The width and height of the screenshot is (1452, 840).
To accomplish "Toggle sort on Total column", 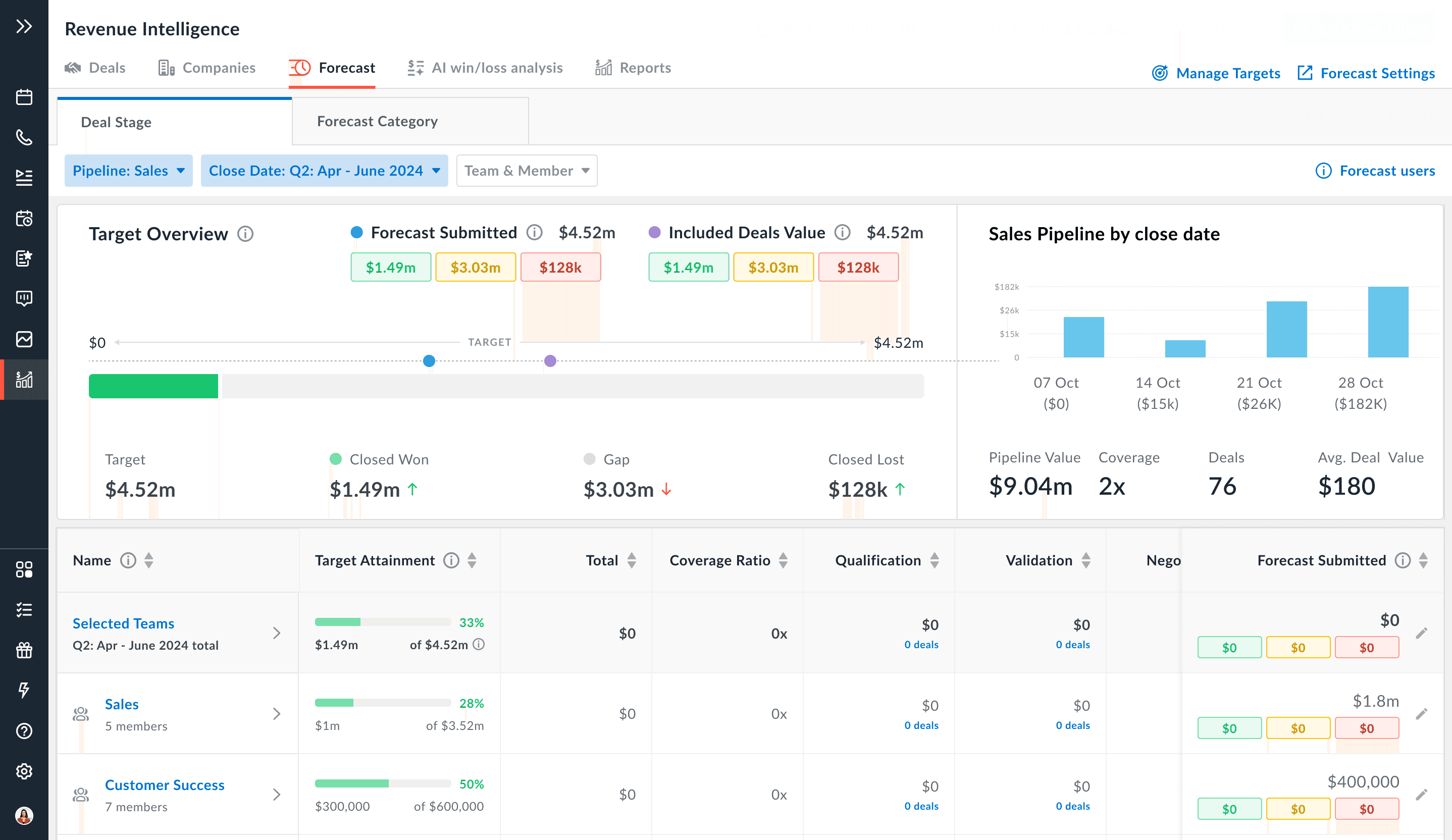I will click(x=632, y=560).
